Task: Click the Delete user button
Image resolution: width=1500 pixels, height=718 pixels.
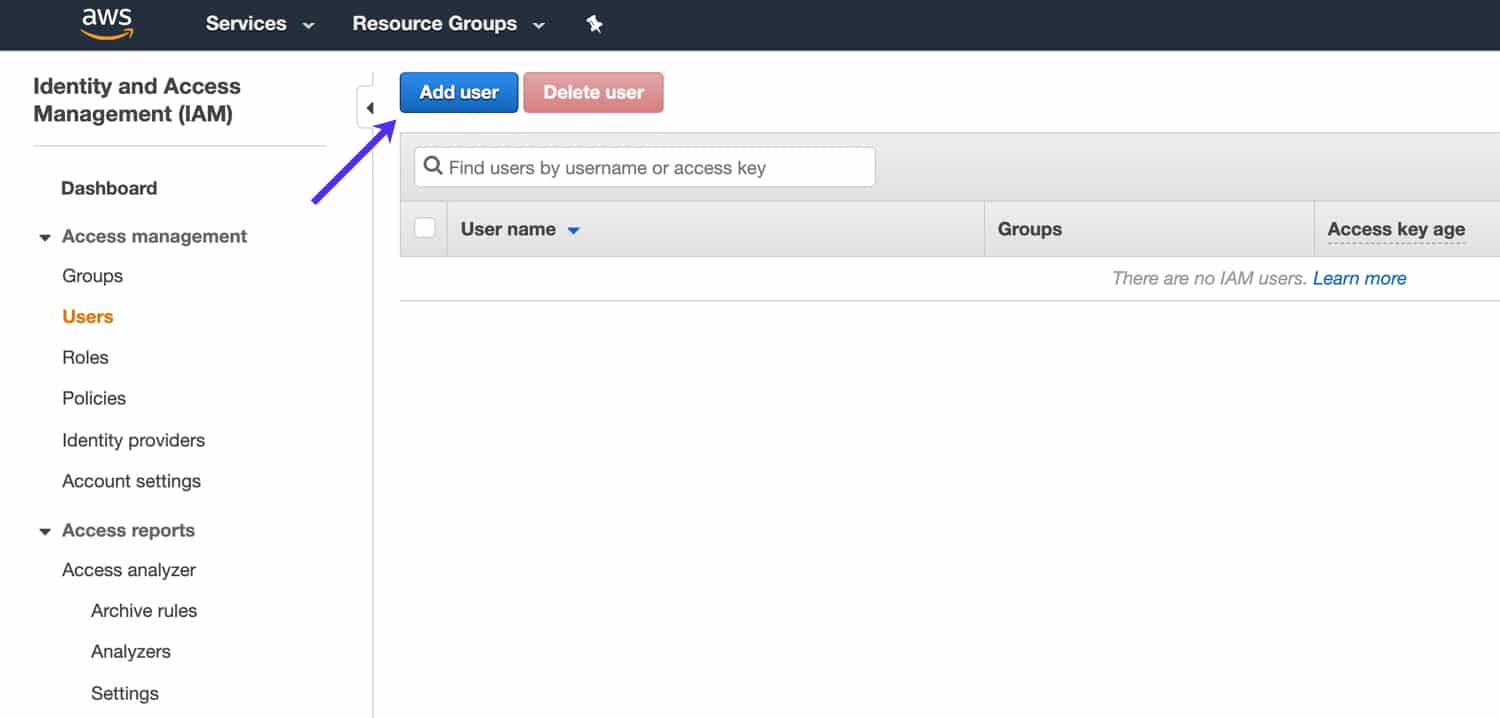Action: [592, 91]
